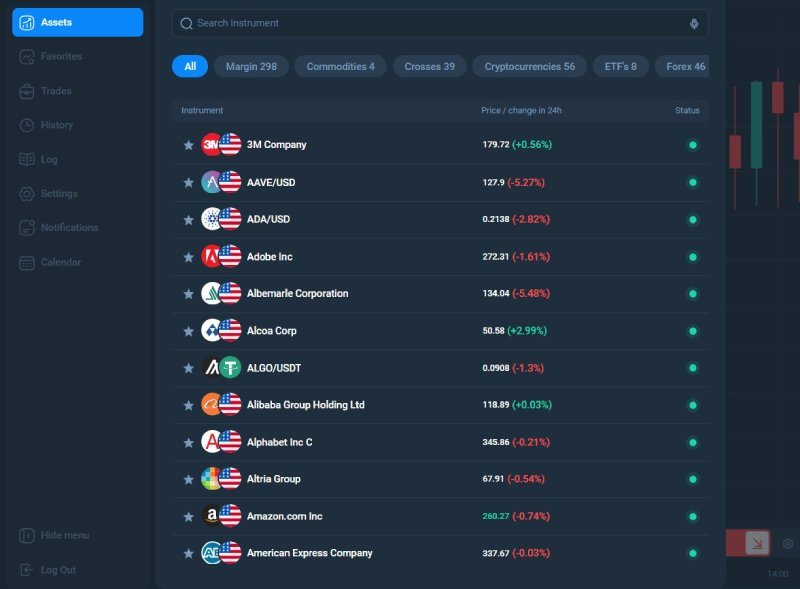This screenshot has width=800, height=589.
Task: Open Favorites in the sidebar
Action: [51, 57]
